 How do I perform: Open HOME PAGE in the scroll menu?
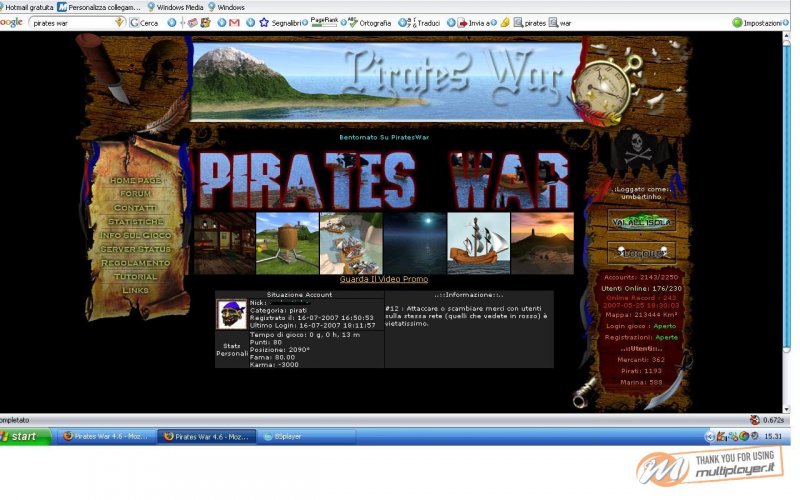(135, 180)
